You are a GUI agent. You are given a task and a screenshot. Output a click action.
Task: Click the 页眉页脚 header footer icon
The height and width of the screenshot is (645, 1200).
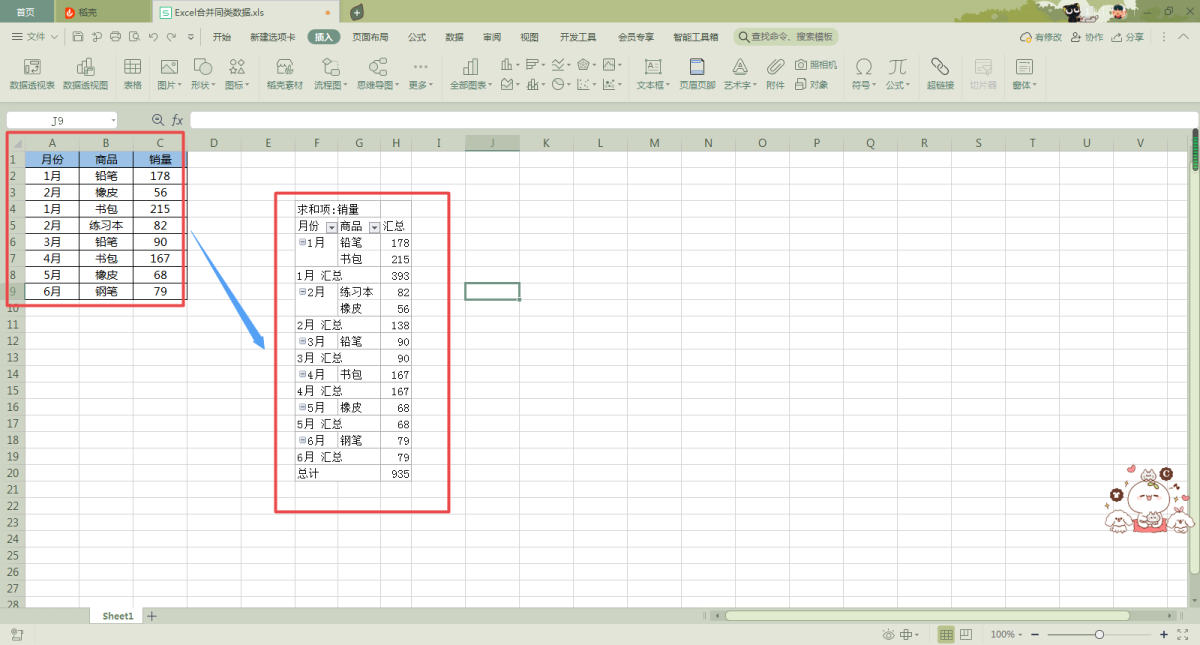pos(697,73)
